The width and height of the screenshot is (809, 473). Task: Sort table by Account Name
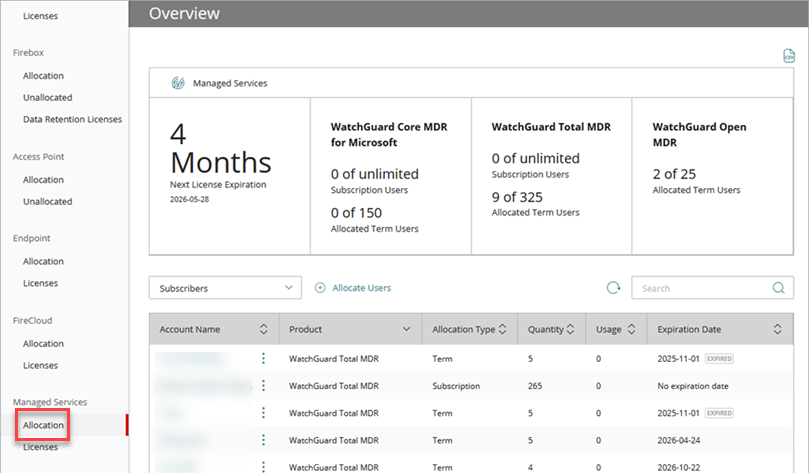click(263, 329)
